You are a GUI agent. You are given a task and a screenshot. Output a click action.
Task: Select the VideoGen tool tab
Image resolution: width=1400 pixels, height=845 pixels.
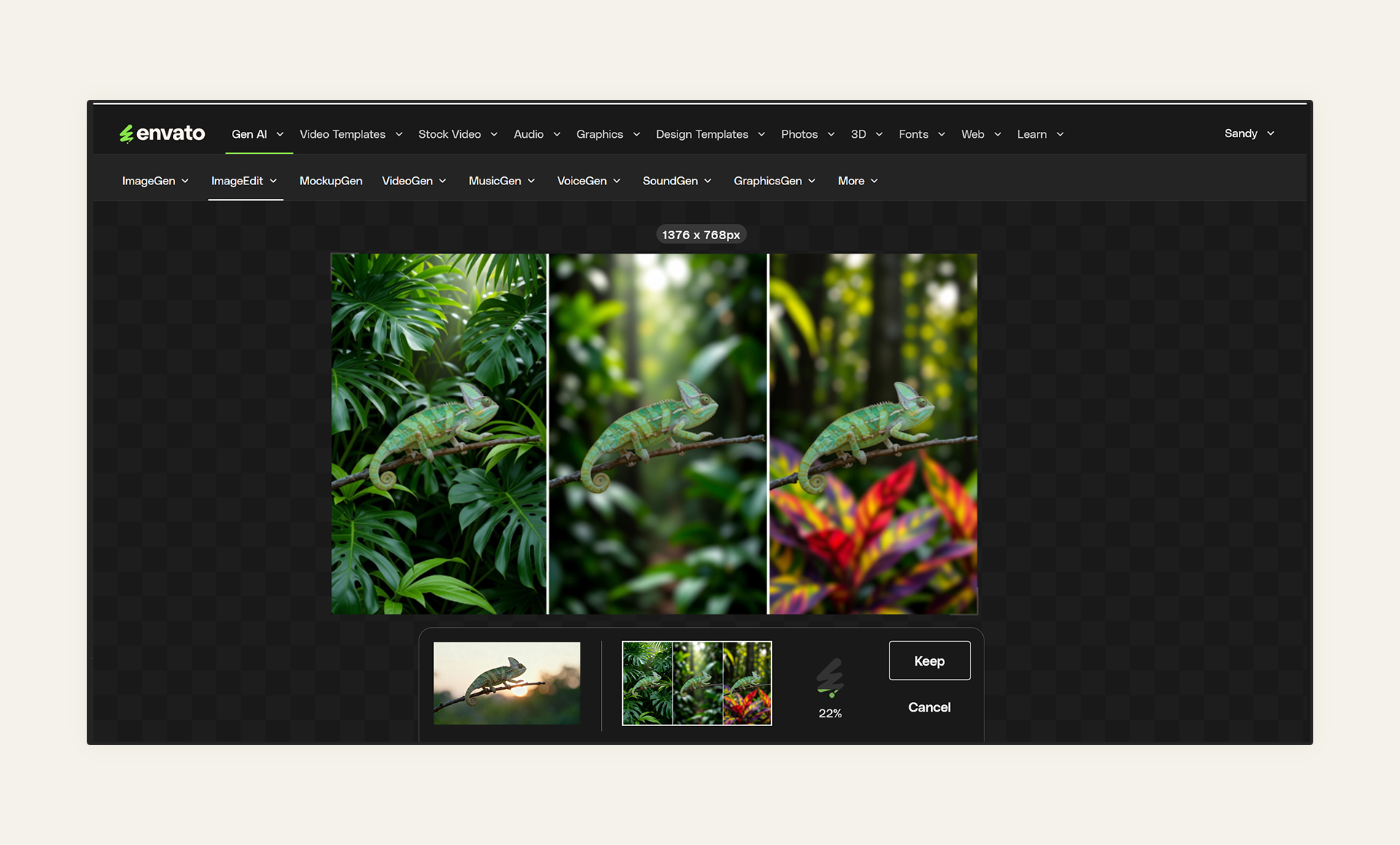pos(407,181)
